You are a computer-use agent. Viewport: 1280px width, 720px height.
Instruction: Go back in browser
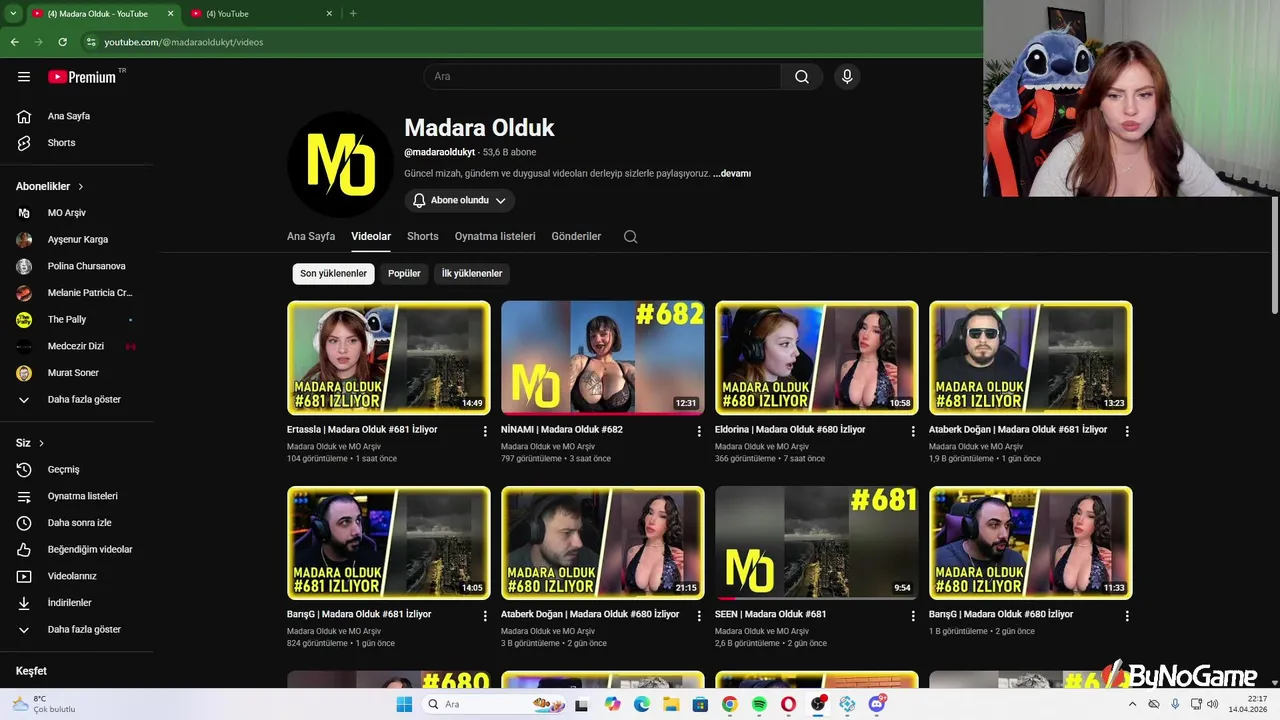pos(14,42)
